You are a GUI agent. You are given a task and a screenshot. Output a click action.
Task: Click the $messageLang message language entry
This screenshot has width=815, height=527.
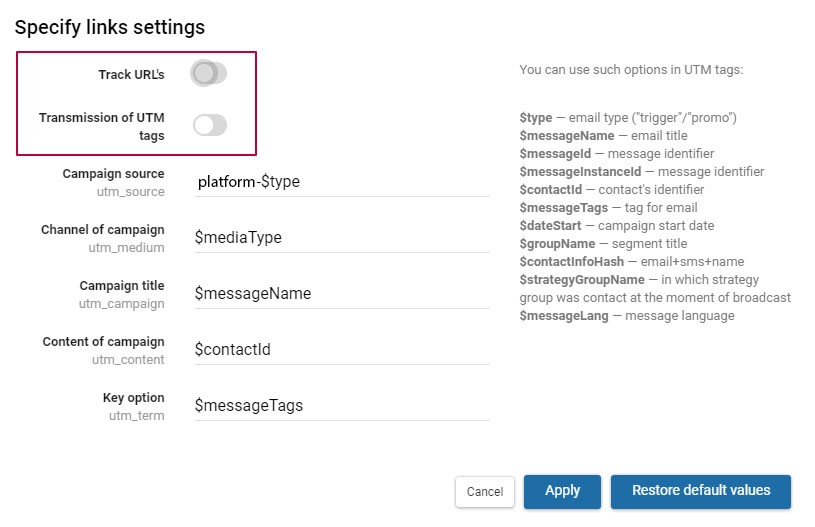coord(627,316)
